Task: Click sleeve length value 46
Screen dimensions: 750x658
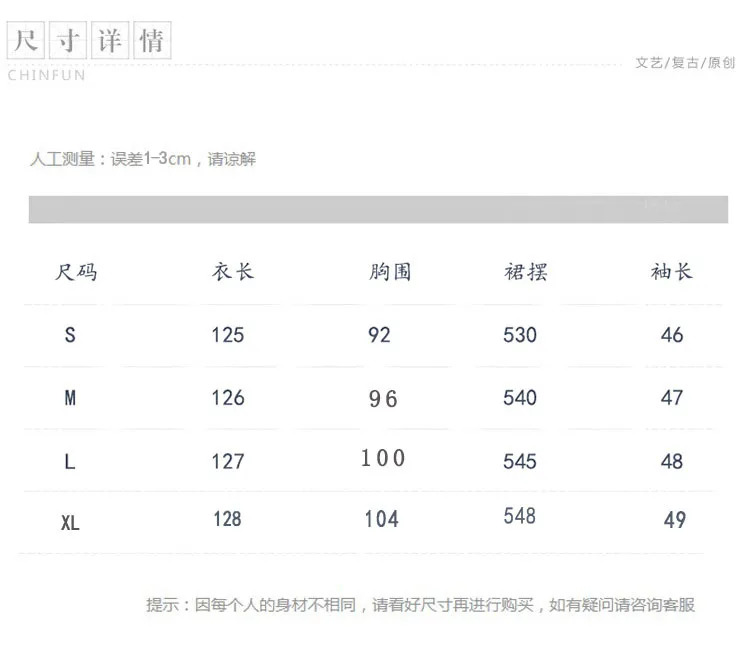Action: pos(672,335)
